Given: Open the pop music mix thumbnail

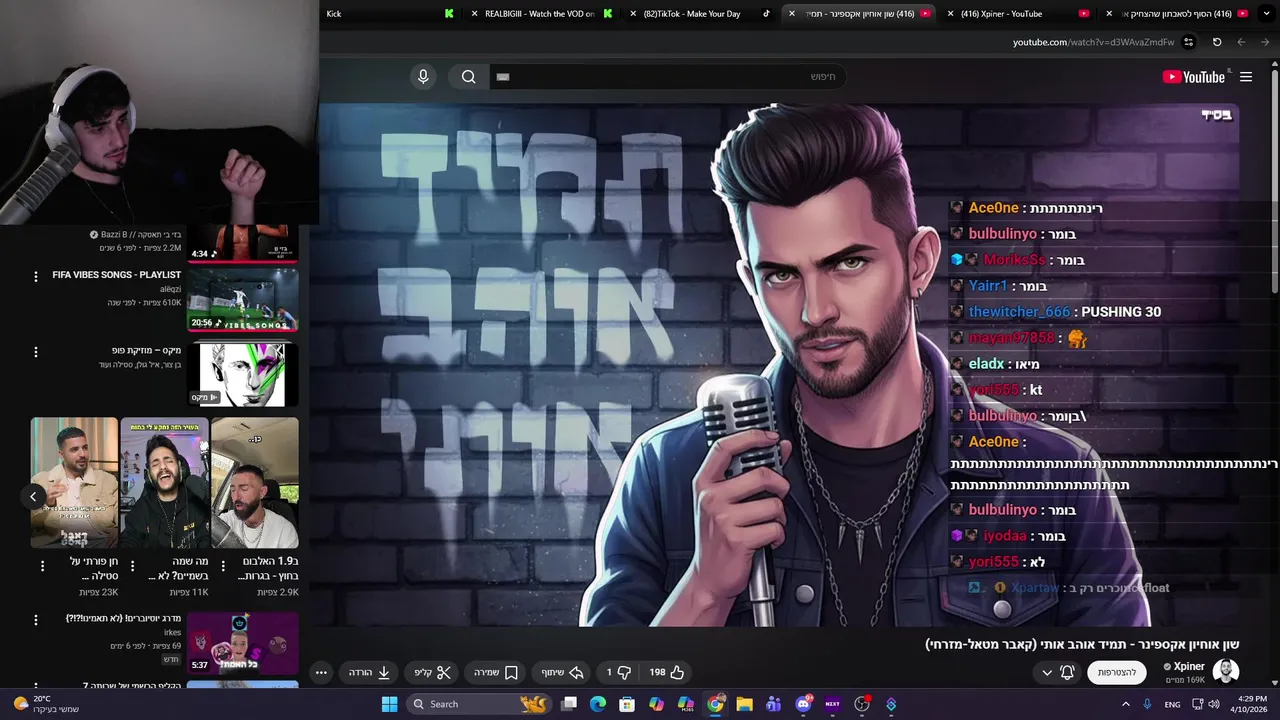Looking at the screenshot, I should [x=243, y=375].
